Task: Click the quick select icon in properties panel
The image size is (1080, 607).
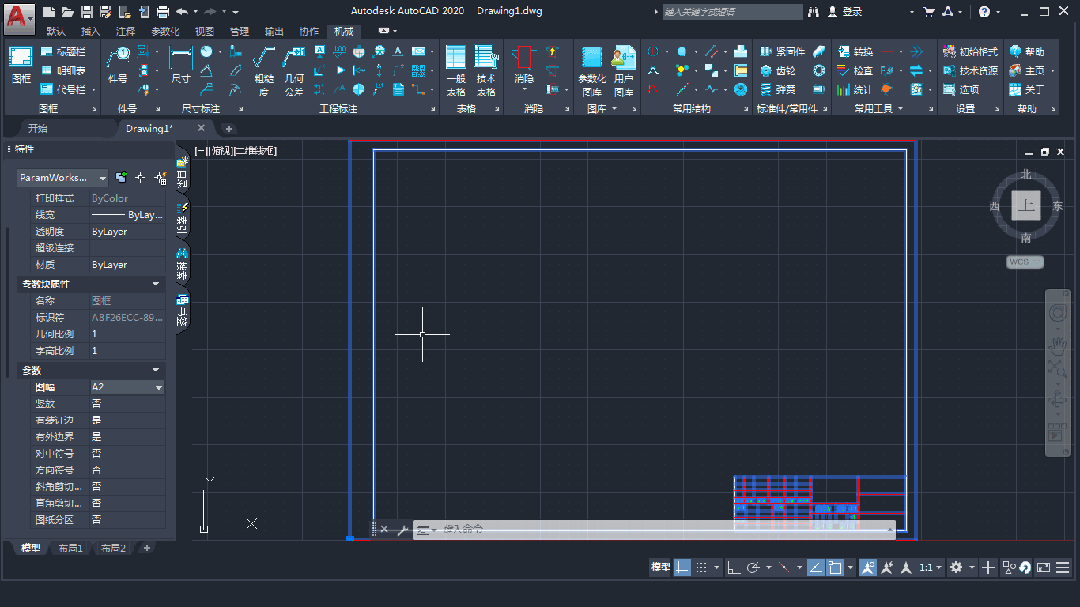Action: [160, 178]
